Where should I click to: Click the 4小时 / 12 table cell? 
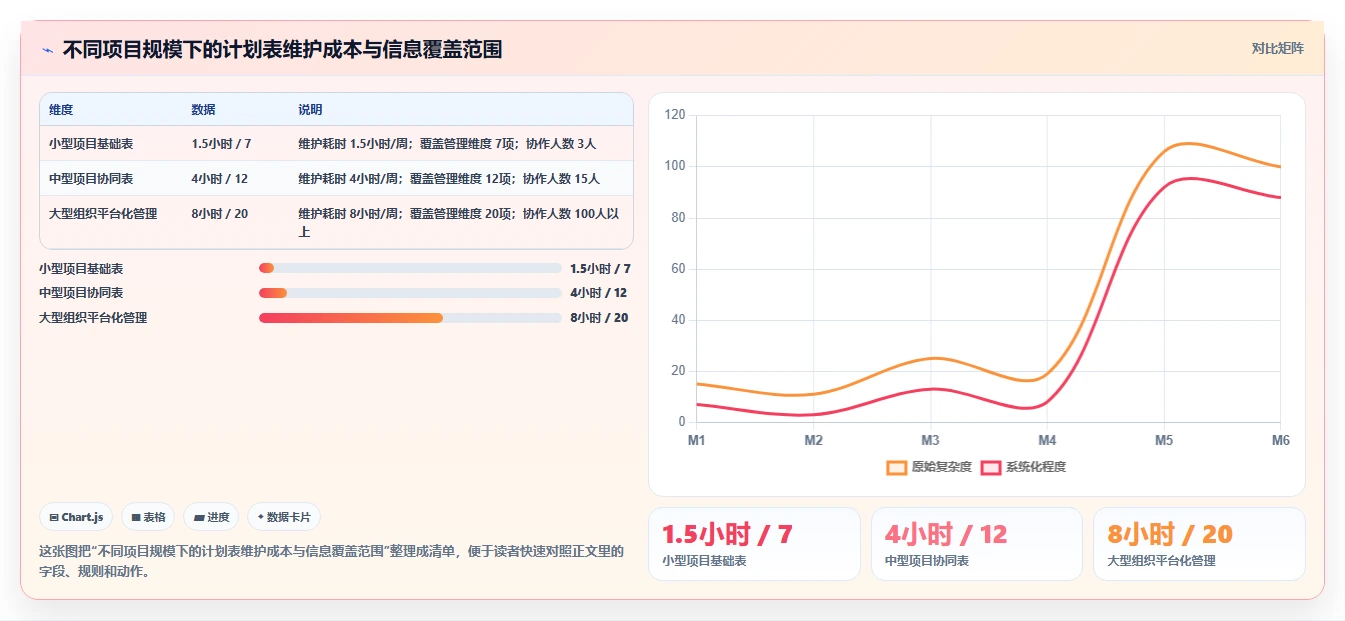click(x=219, y=179)
